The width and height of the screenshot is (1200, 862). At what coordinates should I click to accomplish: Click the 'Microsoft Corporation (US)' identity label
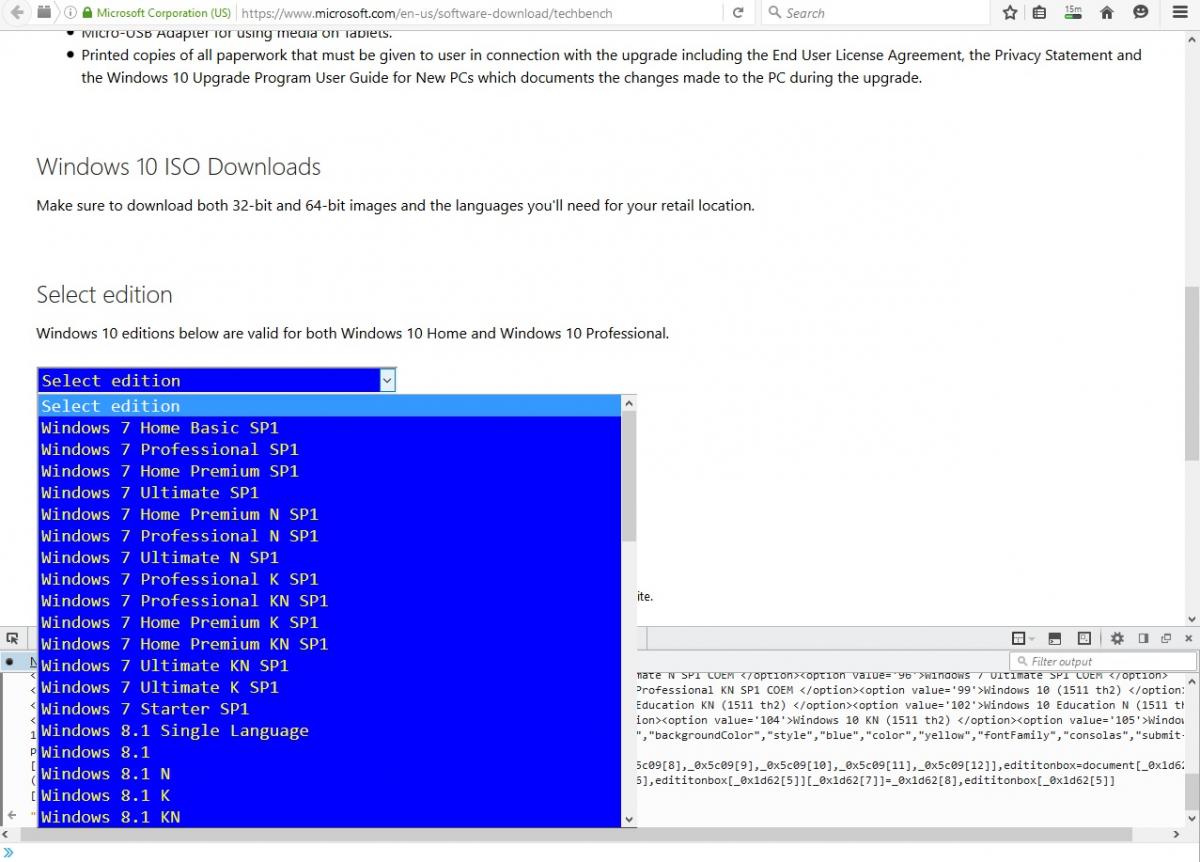(164, 13)
